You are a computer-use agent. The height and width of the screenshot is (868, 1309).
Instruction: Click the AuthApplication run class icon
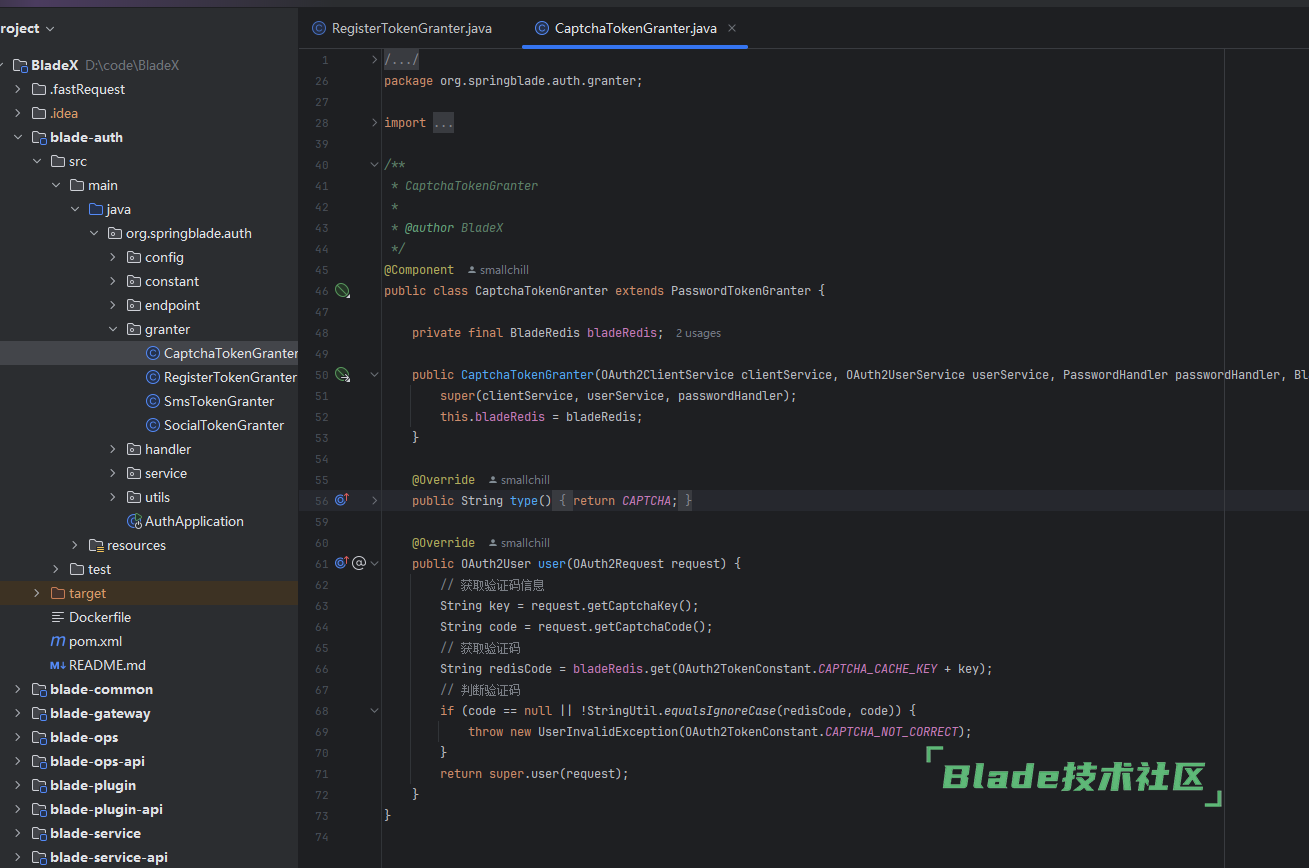point(134,521)
